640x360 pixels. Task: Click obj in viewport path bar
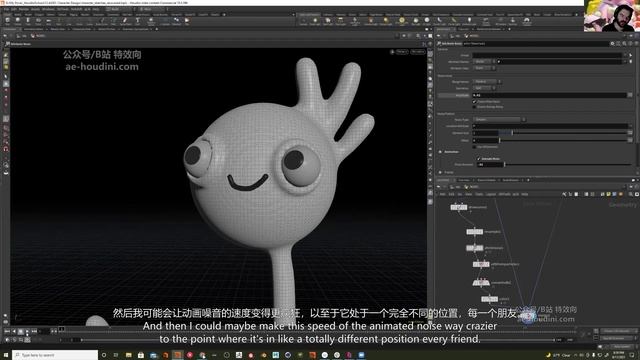coord(24,36)
